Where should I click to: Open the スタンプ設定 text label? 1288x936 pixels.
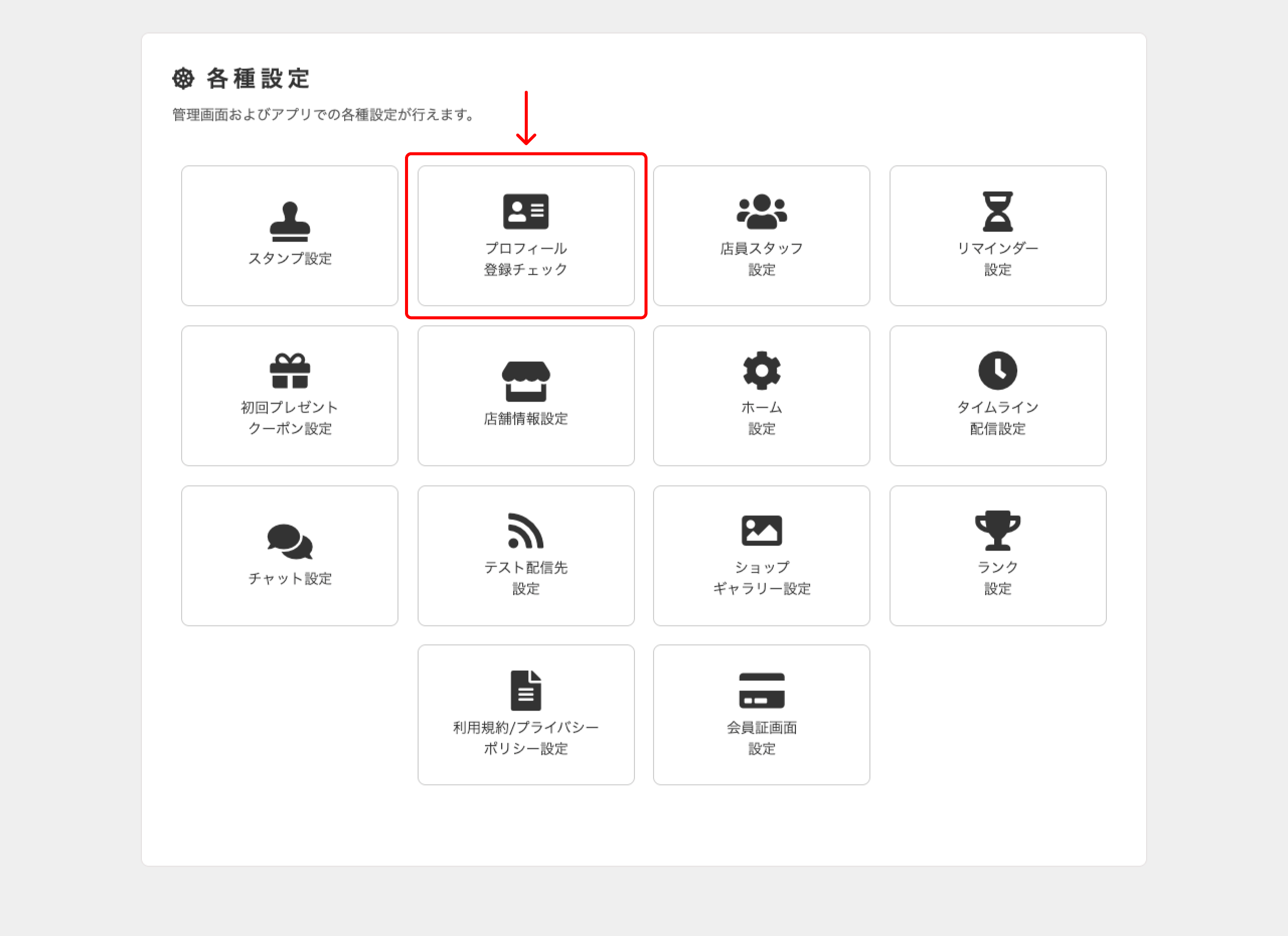(x=290, y=259)
